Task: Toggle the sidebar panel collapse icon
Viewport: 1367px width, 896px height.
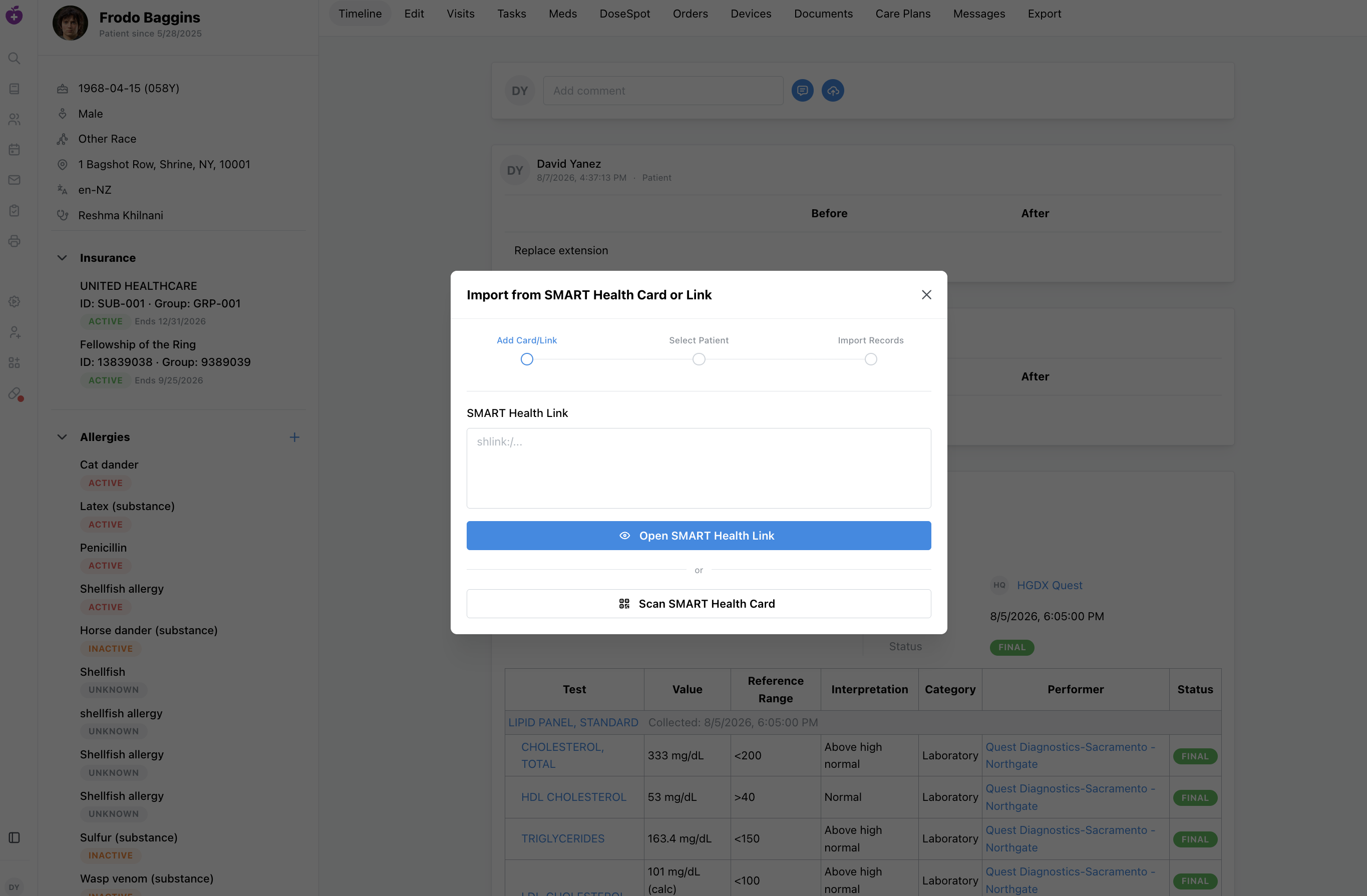Action: pos(15,837)
